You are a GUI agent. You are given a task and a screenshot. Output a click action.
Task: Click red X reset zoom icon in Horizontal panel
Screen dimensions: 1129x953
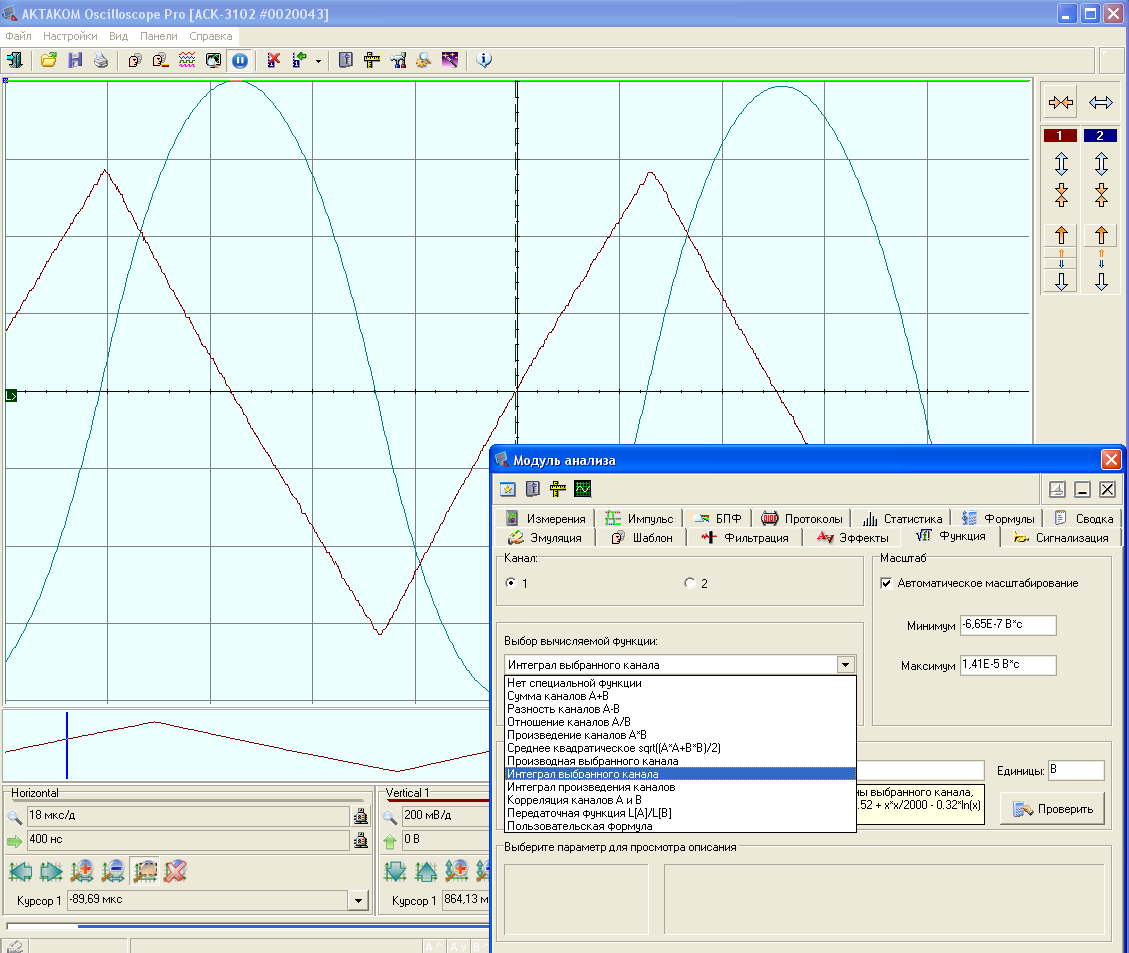(176, 871)
